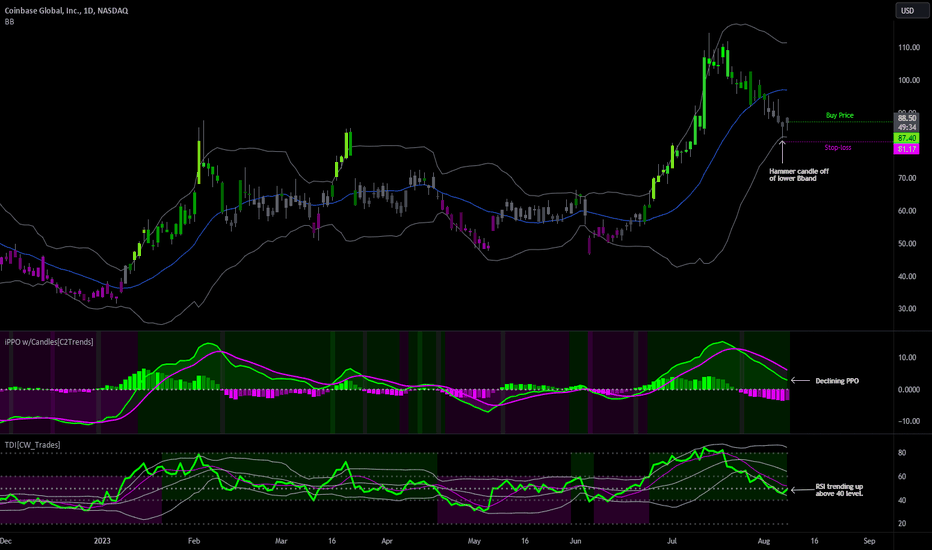Open the USD currency selector

[911, 11]
